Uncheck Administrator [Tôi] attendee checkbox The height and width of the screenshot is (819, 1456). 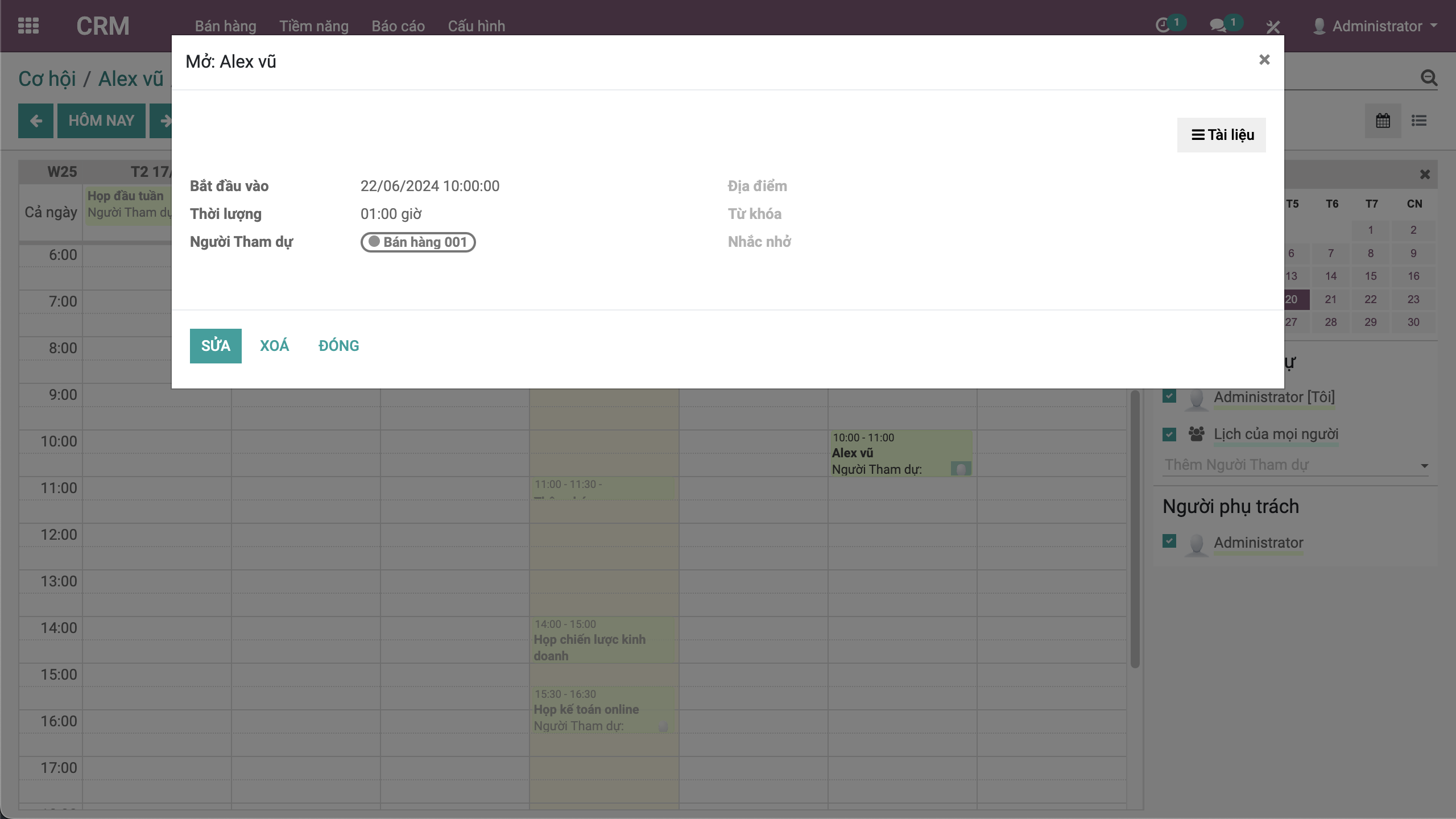coord(1169,396)
